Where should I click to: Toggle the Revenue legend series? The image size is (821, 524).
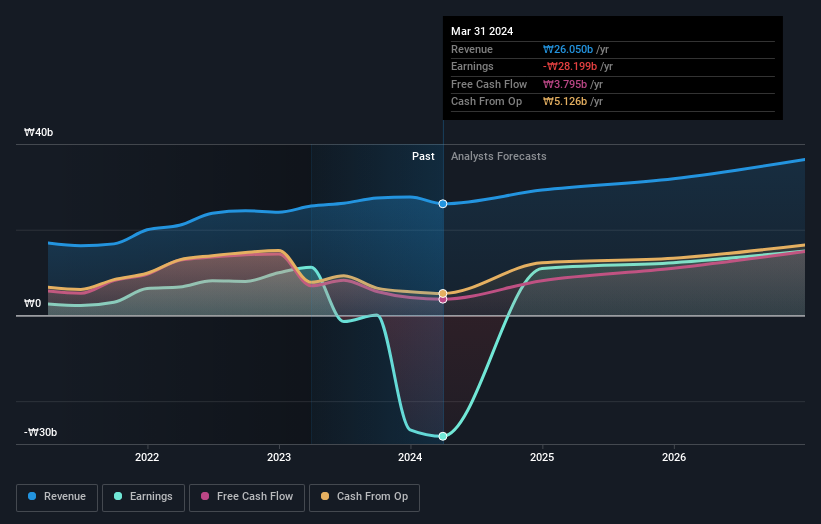click(57, 497)
